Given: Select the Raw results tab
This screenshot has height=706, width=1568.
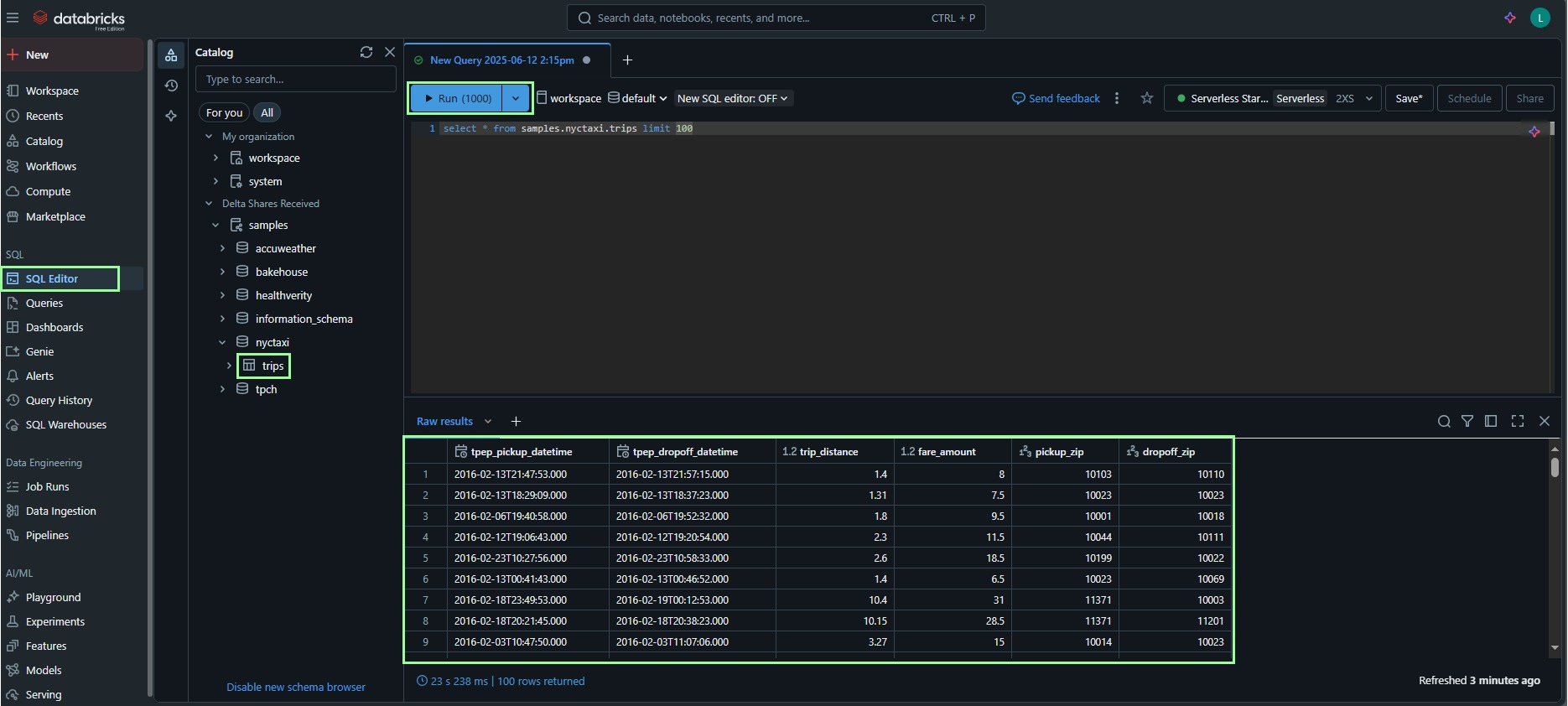Looking at the screenshot, I should tap(444, 421).
